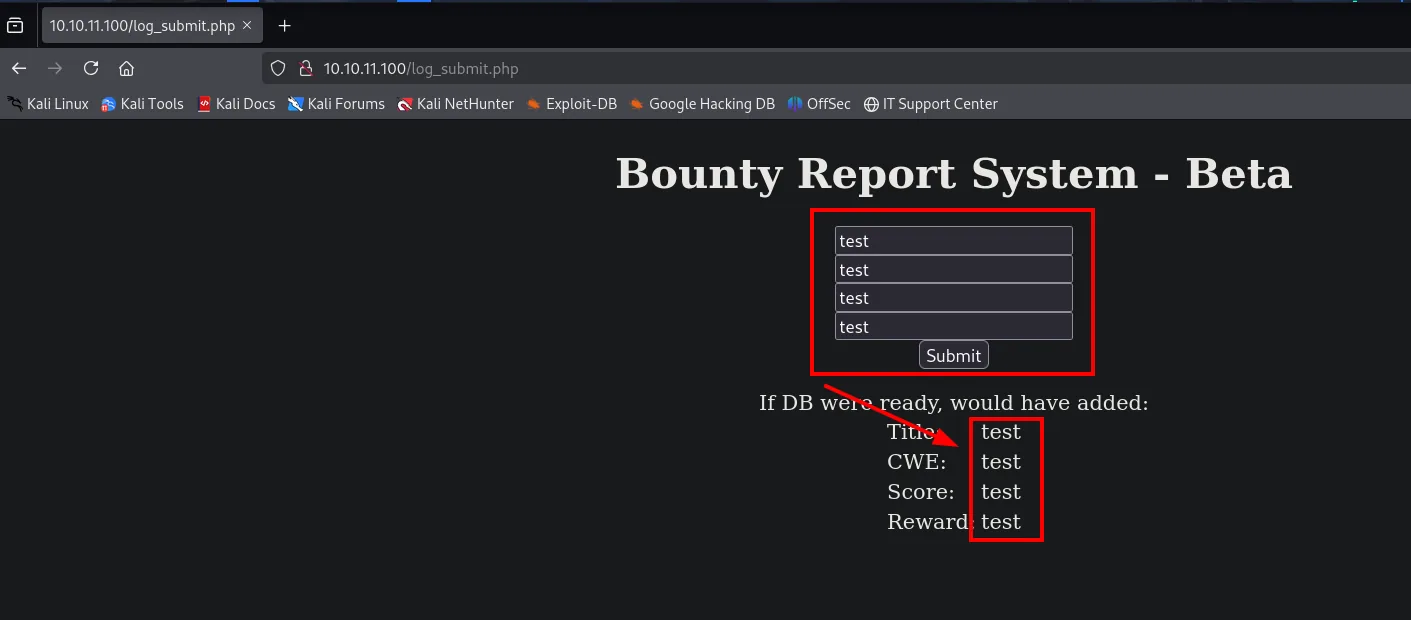Viewport: 1411px width, 620px height.
Task: Click the Title: label in results
Action: [912, 432]
